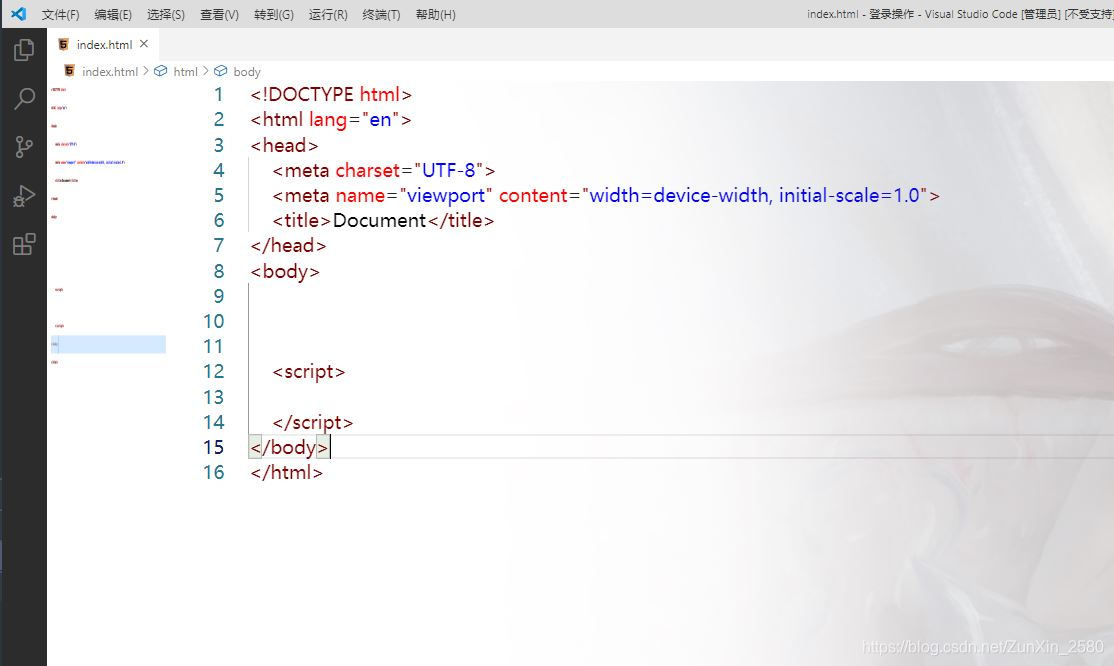Click the </script> closing tag
This screenshot has width=1114, height=666.
click(x=313, y=422)
